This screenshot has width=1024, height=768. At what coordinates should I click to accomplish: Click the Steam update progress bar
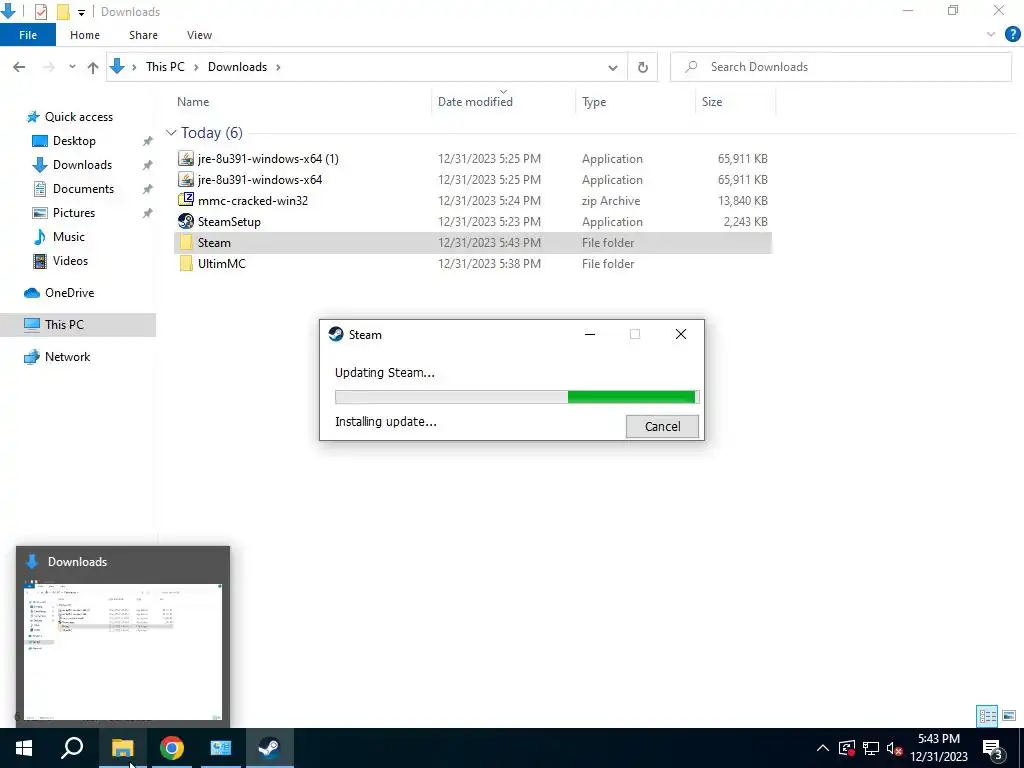coord(517,396)
